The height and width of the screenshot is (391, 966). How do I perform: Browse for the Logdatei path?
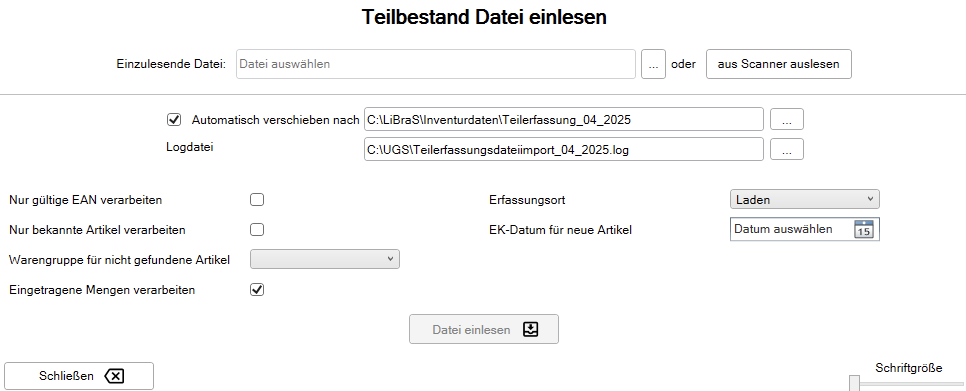pyautogui.click(x=787, y=149)
